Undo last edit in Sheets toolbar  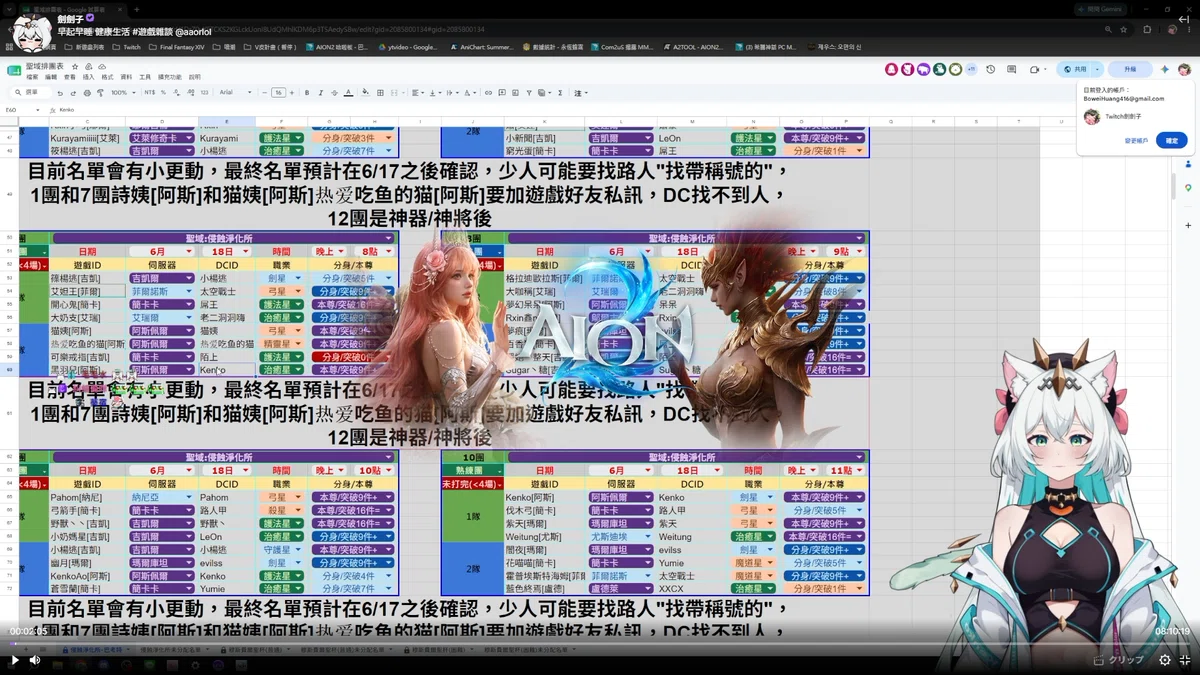(60, 92)
